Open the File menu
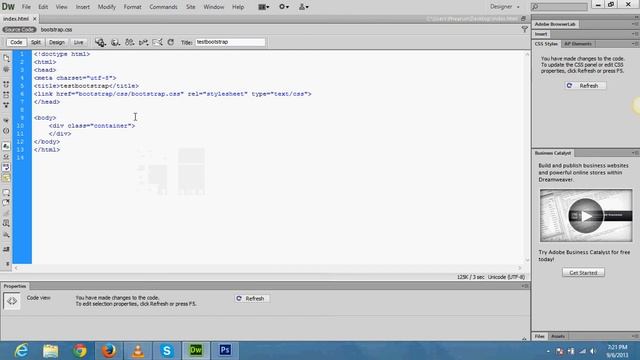 pyautogui.click(x=26, y=7)
